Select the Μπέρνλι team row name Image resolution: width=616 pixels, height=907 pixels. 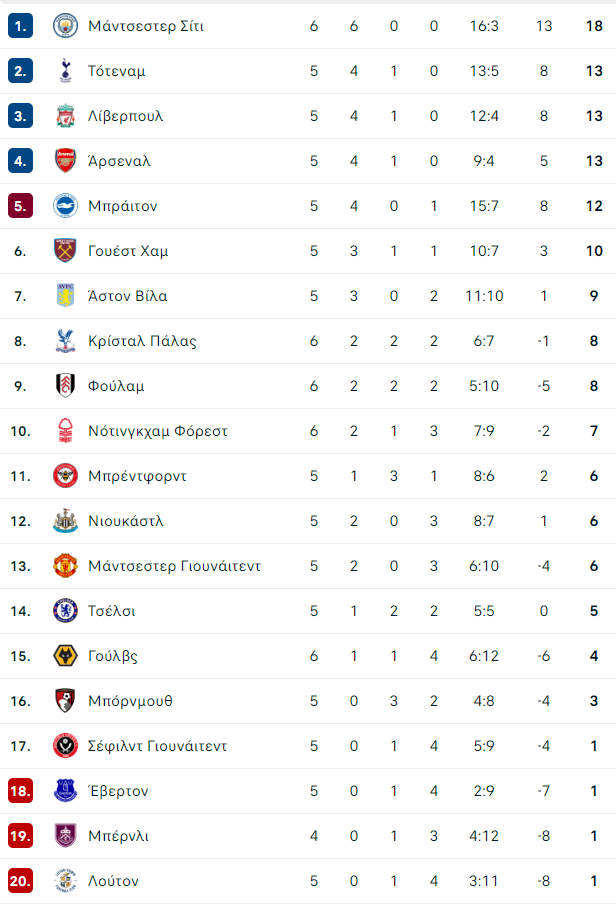click(x=119, y=836)
